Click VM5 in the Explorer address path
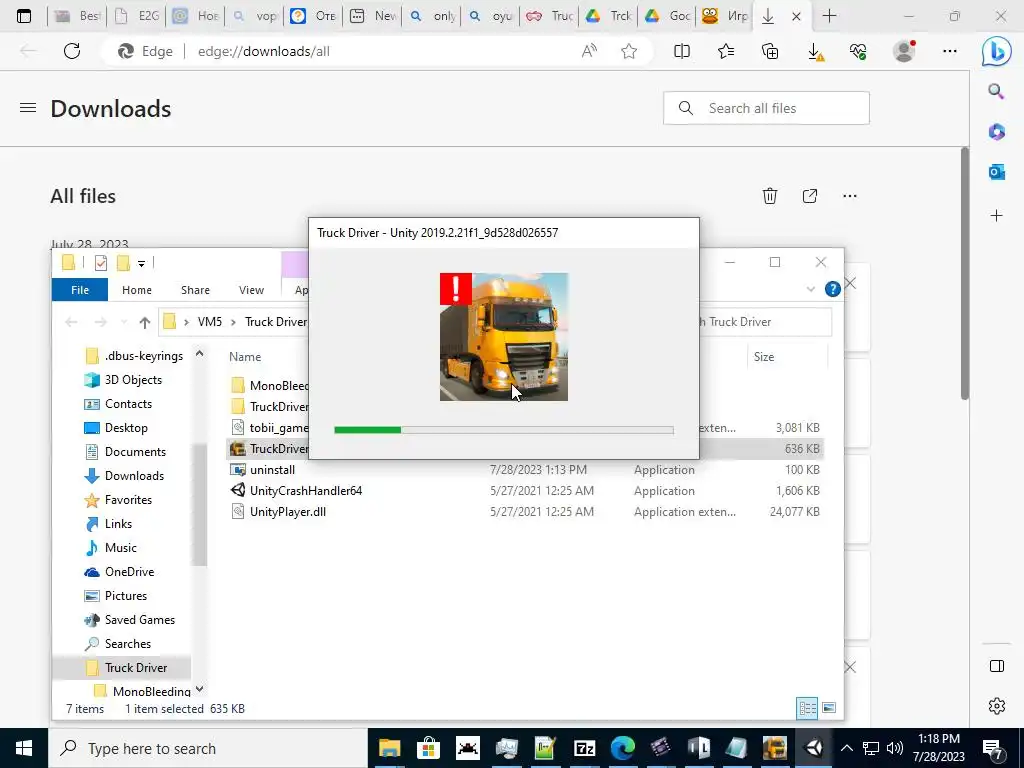1024x768 pixels. 210,322
